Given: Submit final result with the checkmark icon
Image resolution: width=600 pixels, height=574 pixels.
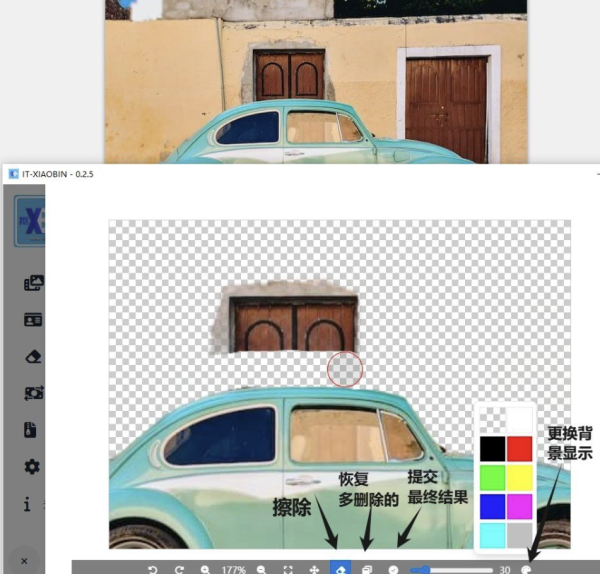Looking at the screenshot, I should click(393, 568).
